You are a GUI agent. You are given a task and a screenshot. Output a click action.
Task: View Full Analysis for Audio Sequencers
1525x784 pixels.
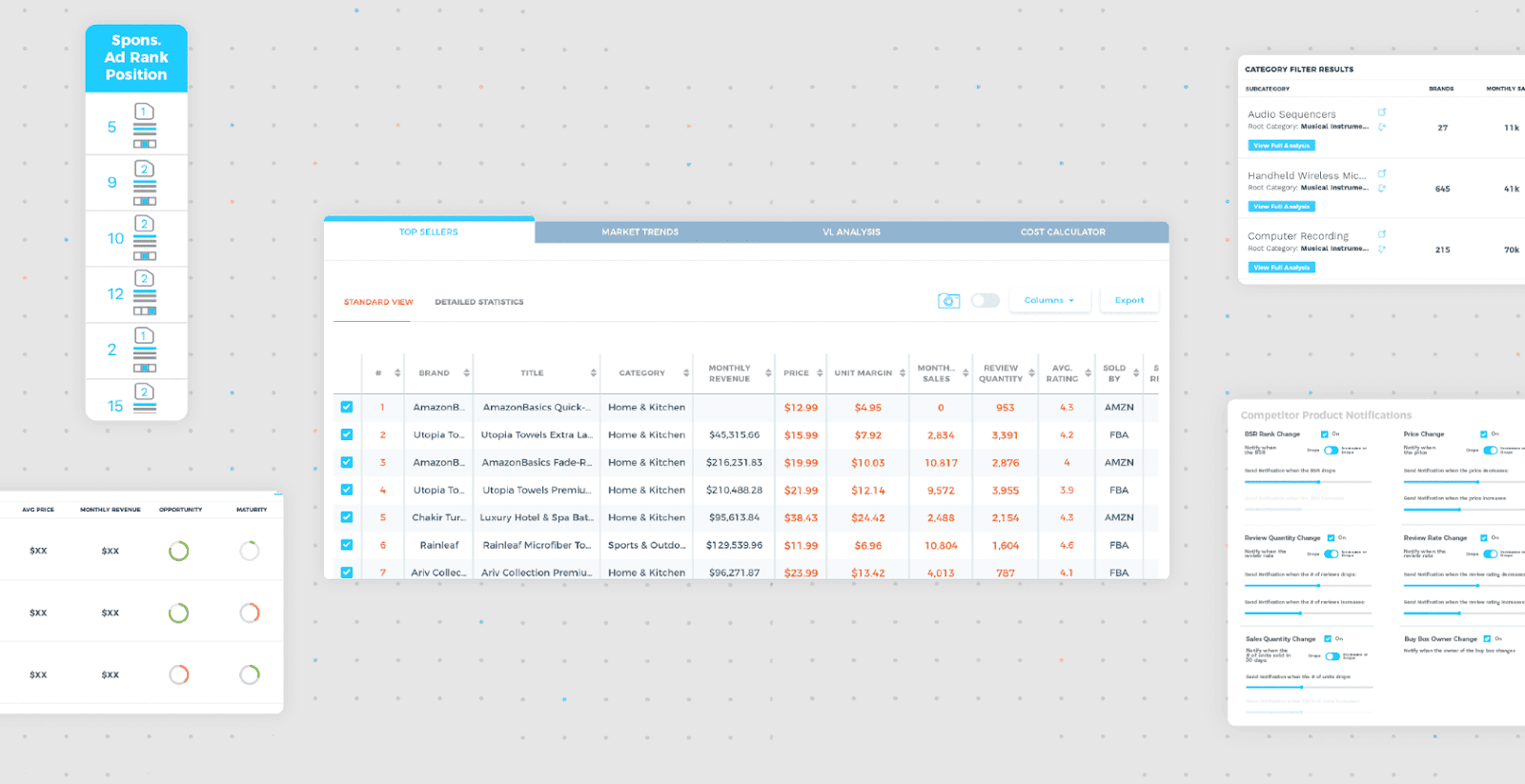pyautogui.click(x=1282, y=146)
